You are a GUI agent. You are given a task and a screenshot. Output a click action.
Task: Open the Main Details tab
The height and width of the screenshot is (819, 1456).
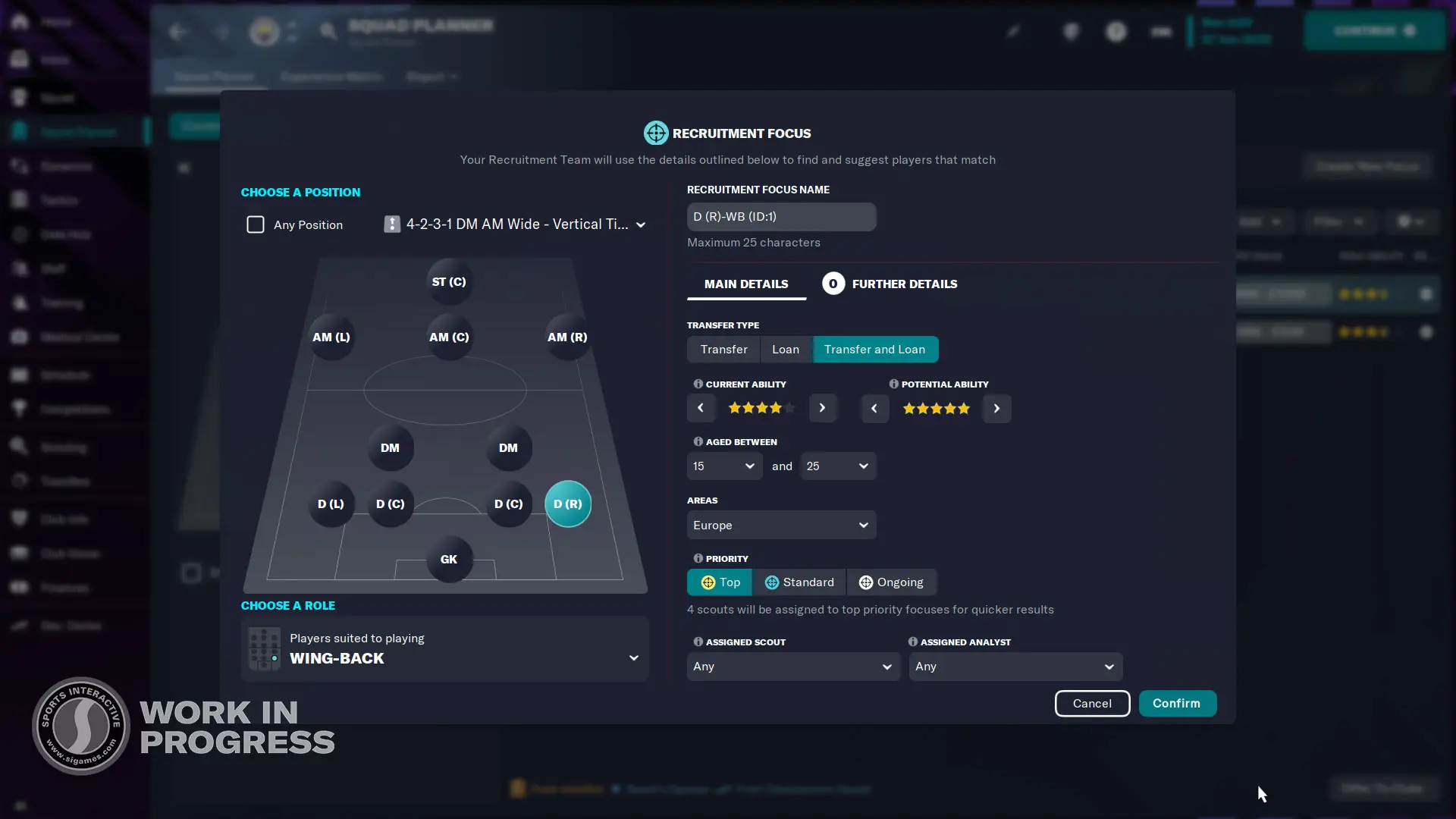tap(745, 283)
